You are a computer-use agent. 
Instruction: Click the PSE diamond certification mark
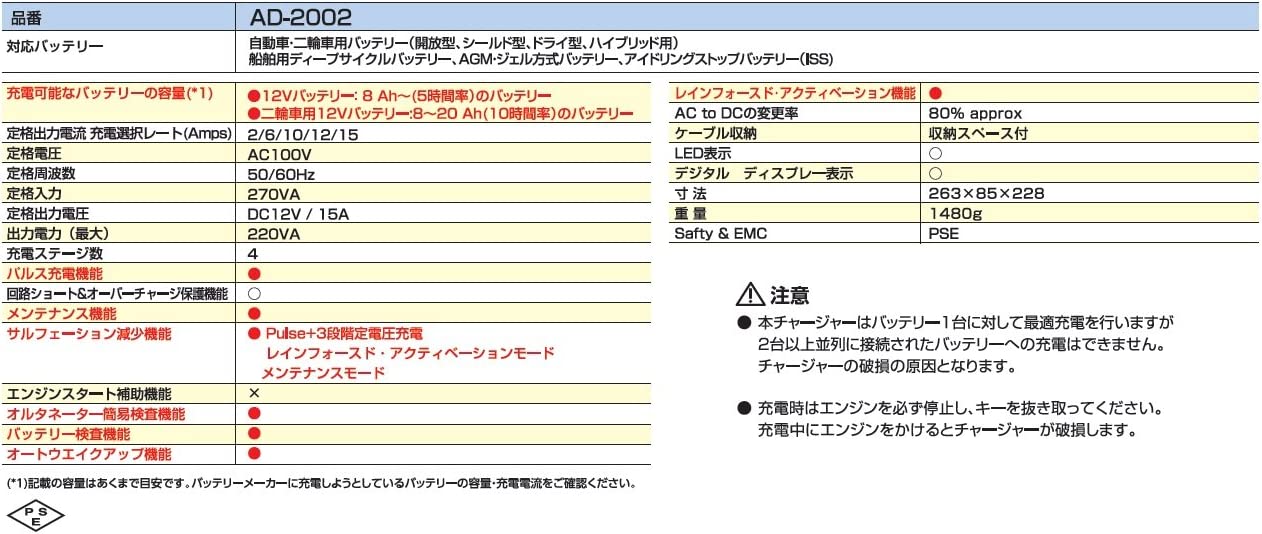(36, 516)
